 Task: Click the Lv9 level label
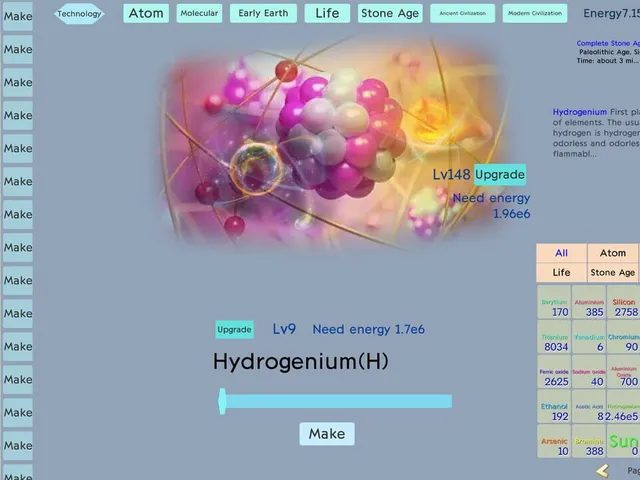(284, 329)
